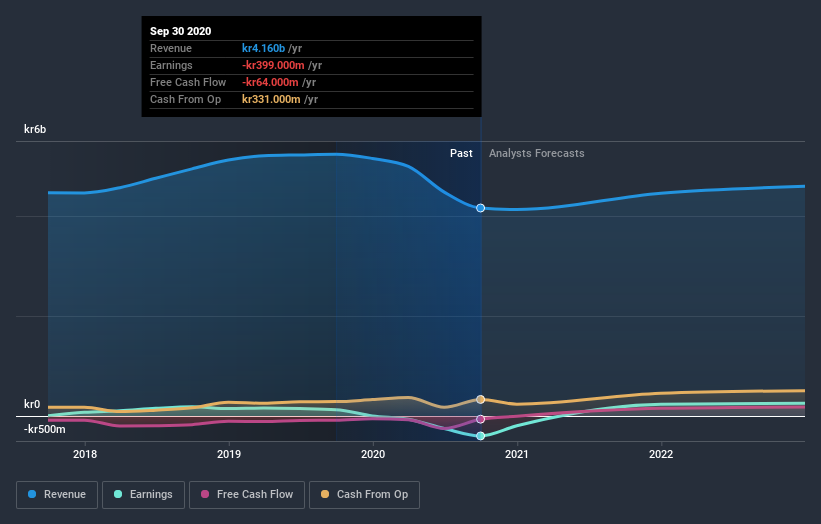Click the Free Cash Flow row label in tooltip
The image size is (821, 524).
(x=188, y=82)
